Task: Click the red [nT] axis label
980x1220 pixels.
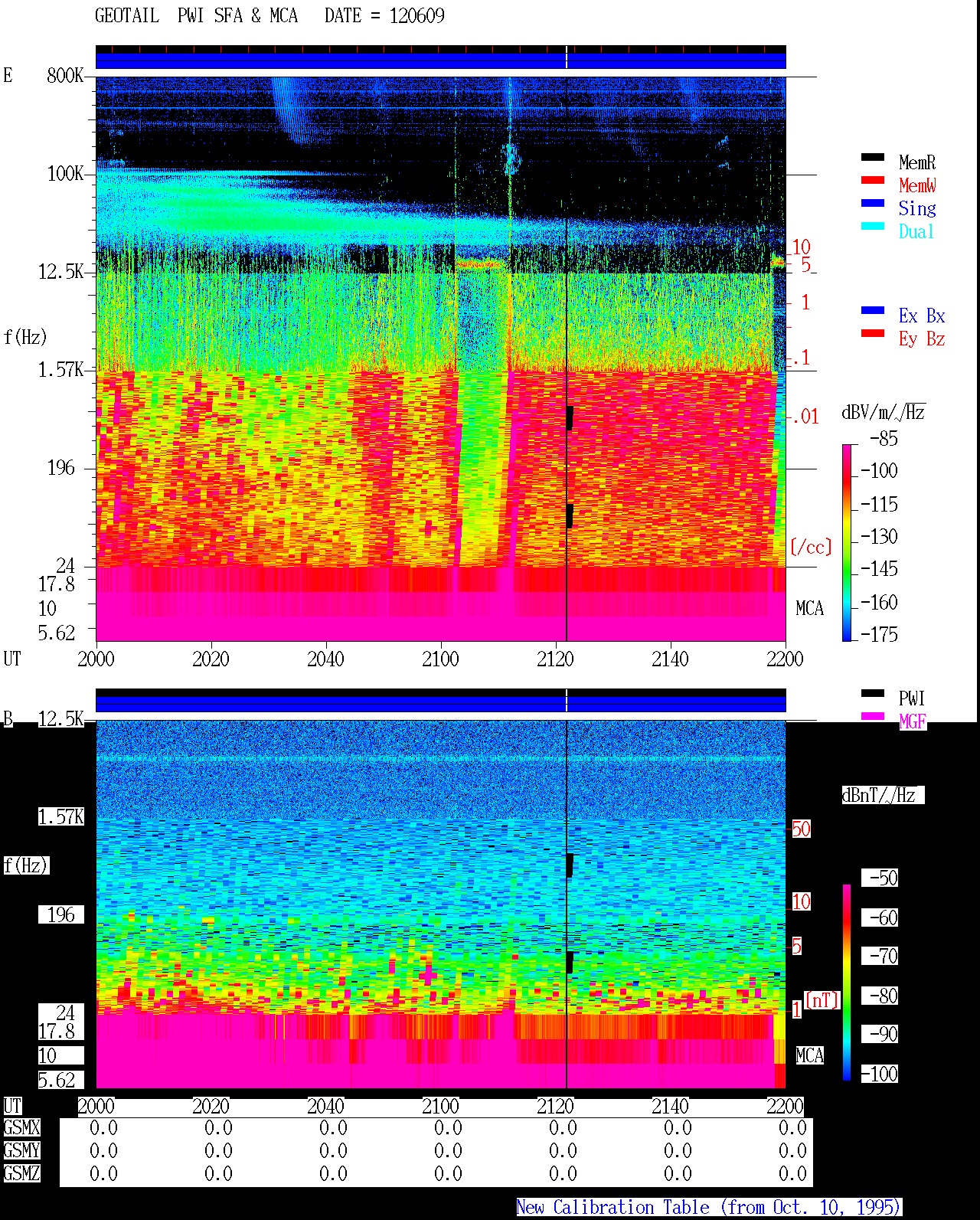Action: coord(822,1000)
